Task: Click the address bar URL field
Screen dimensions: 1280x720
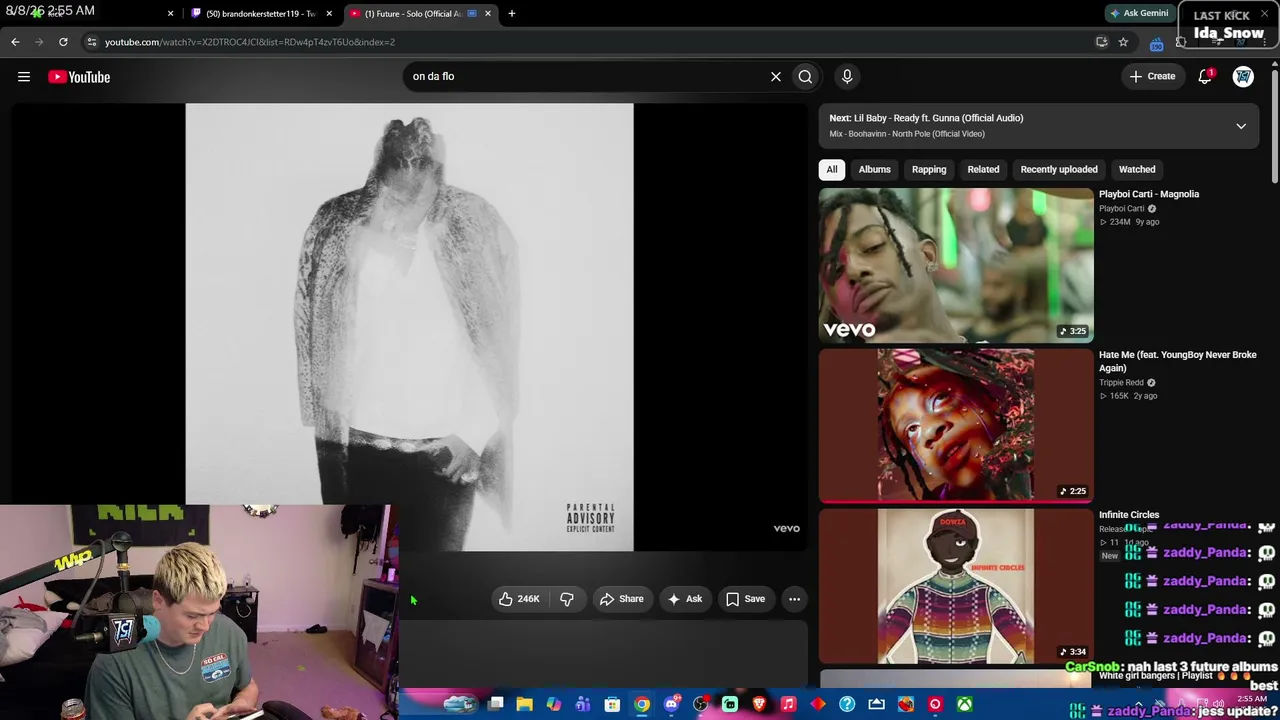Action: click(x=590, y=42)
